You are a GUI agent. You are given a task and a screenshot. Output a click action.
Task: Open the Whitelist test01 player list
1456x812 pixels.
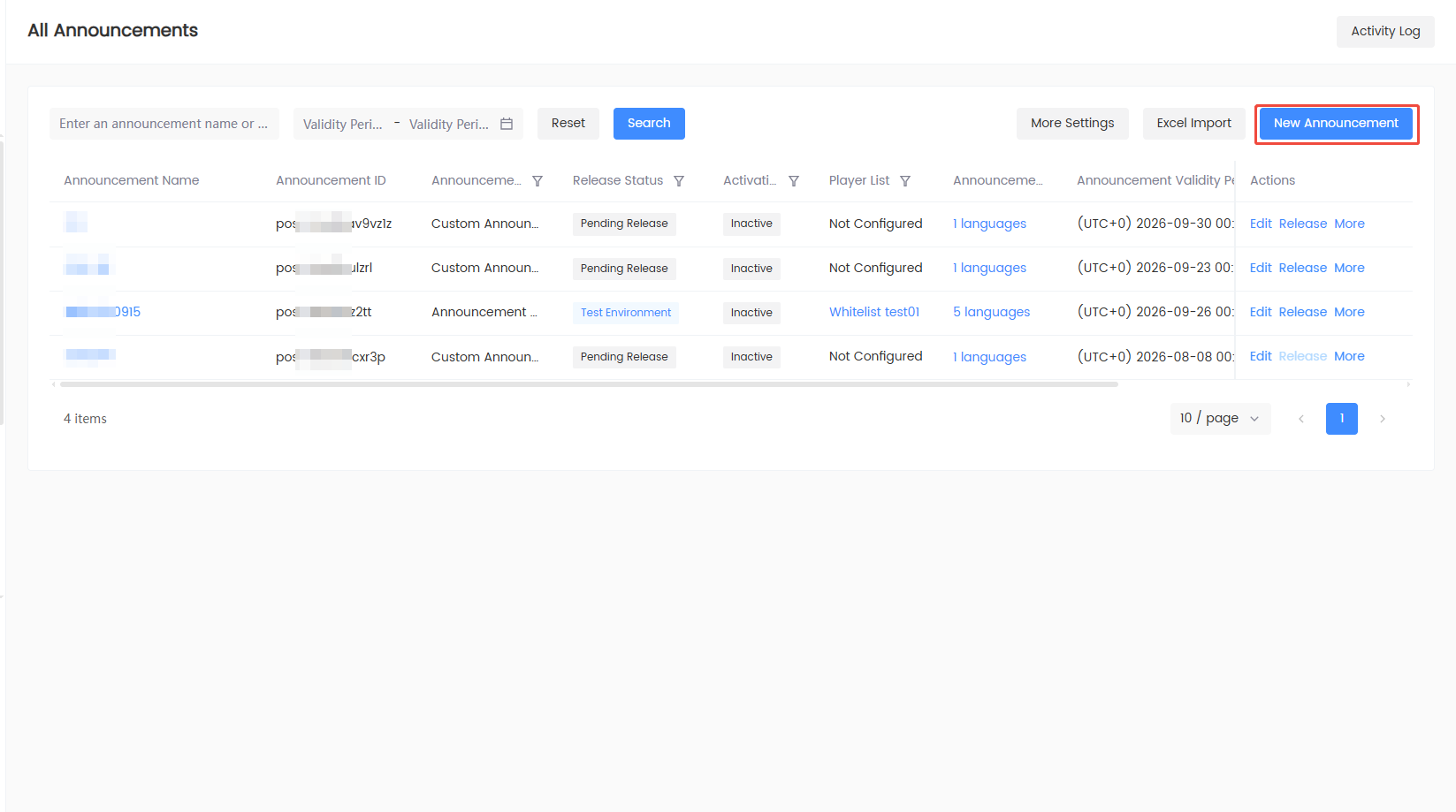[874, 312]
